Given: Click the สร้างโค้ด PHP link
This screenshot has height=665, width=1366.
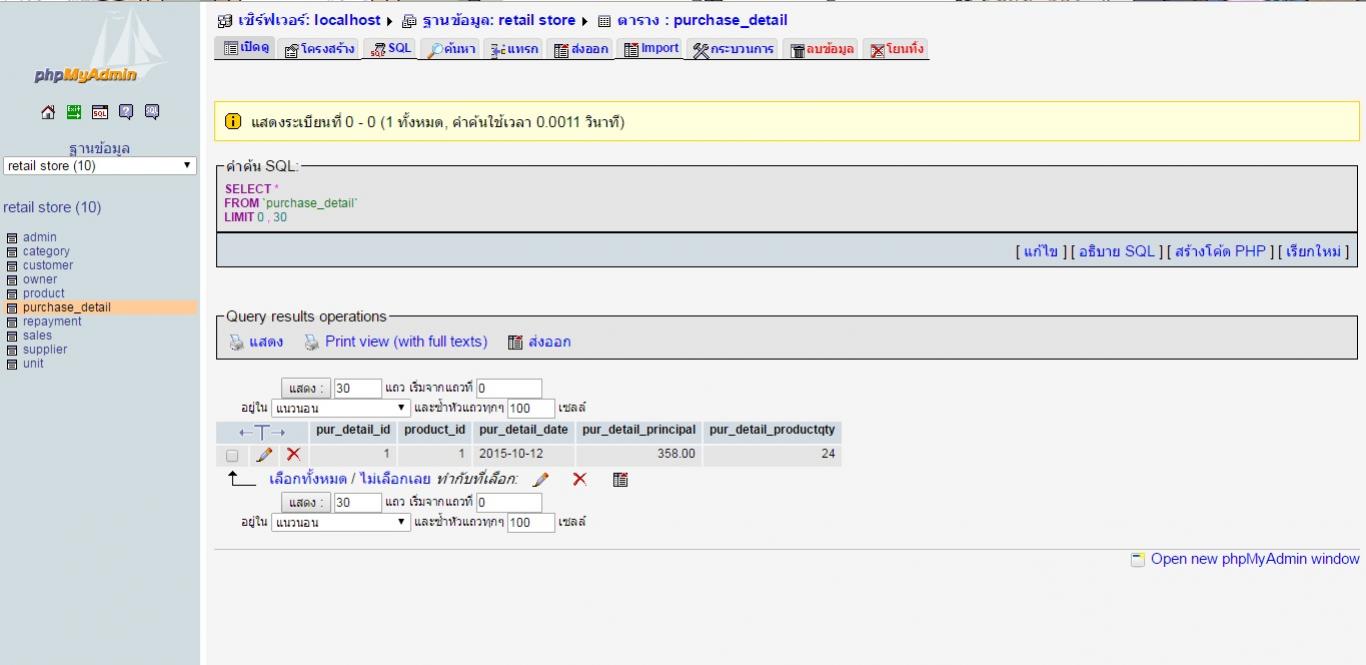Looking at the screenshot, I should 1220,252.
